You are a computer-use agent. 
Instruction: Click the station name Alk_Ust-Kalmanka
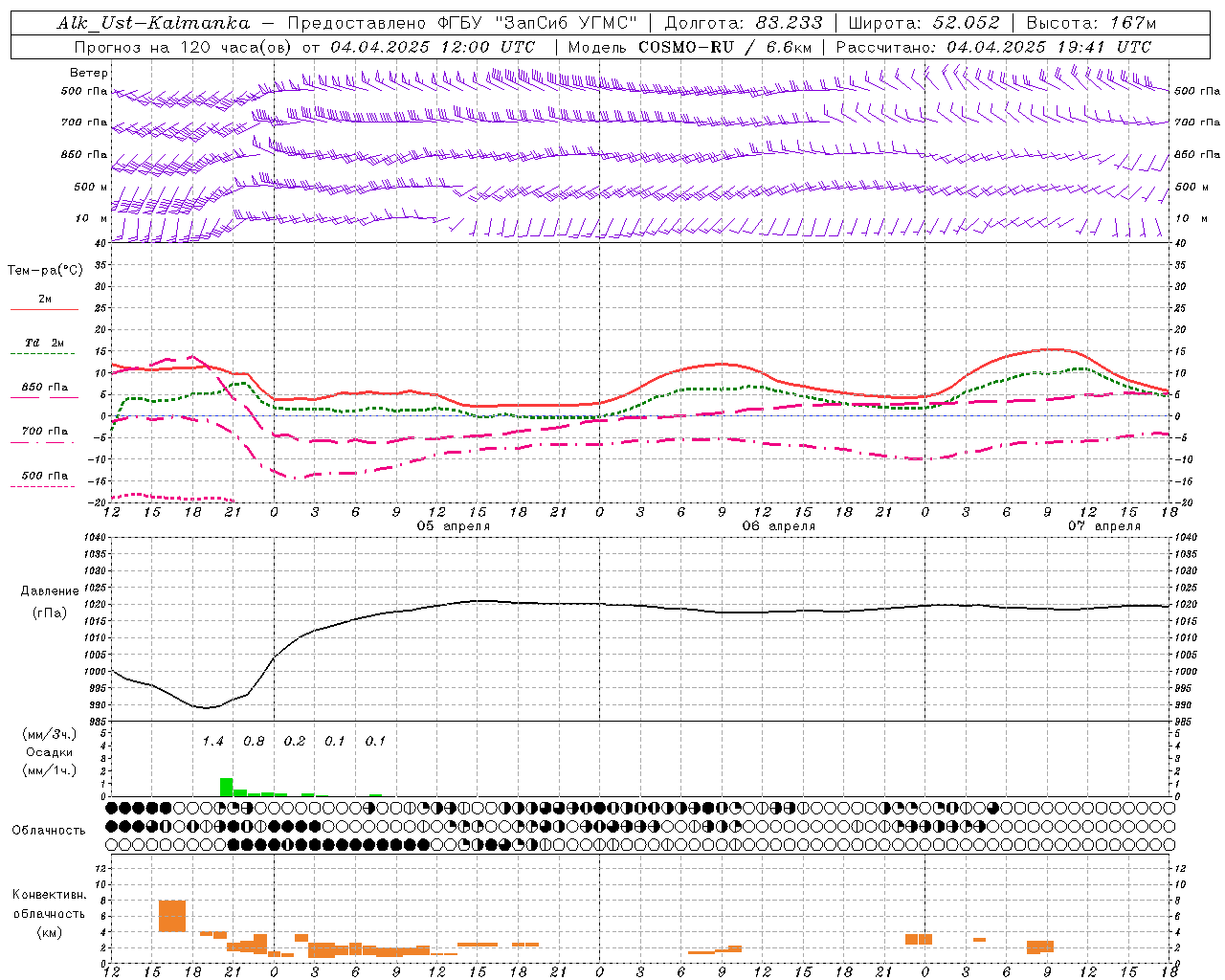pos(153,23)
